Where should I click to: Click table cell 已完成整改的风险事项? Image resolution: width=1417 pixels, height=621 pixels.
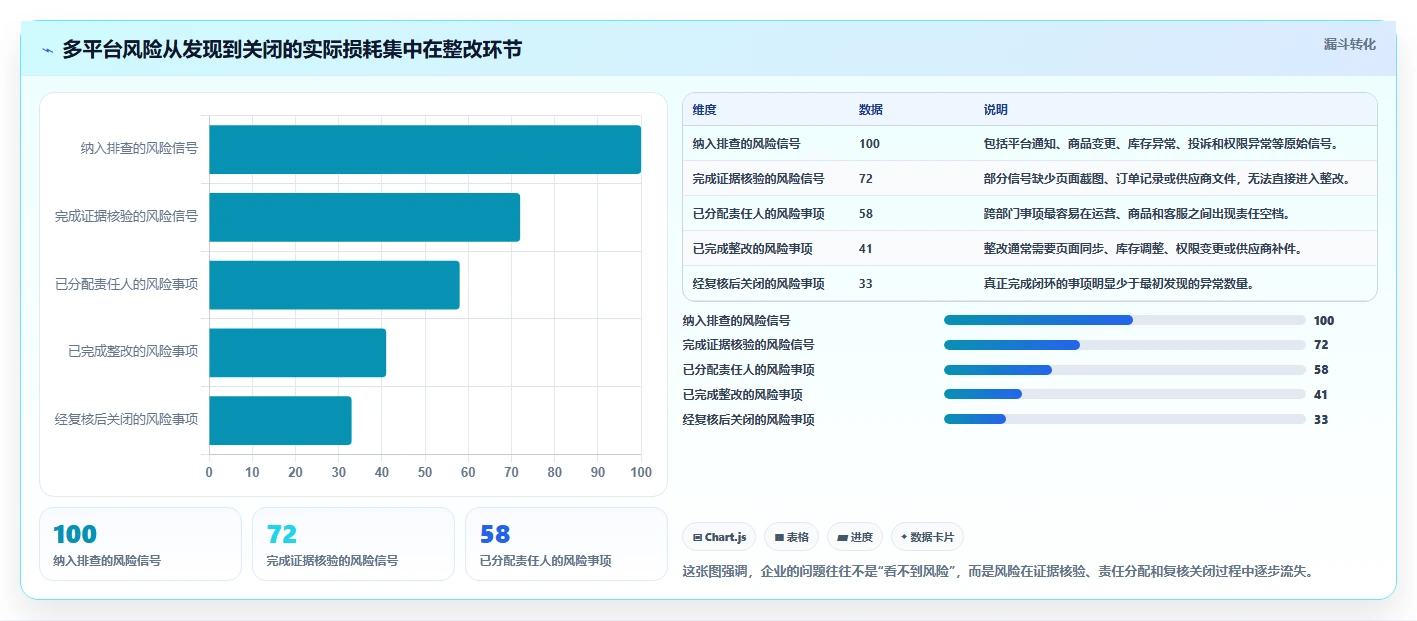point(752,249)
